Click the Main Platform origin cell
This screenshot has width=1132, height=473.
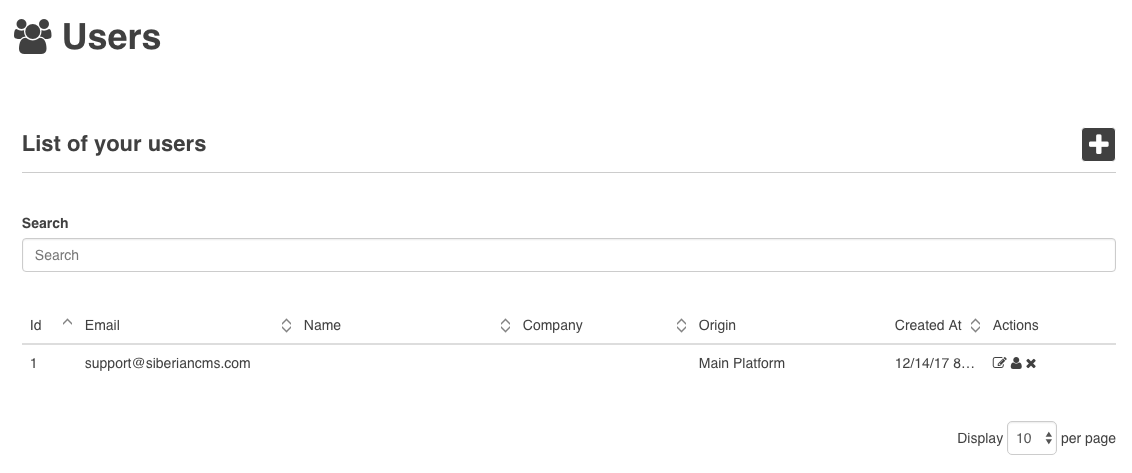741,363
